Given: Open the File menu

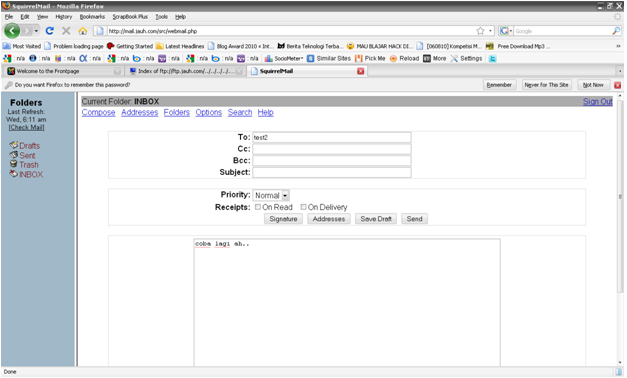Looking at the screenshot, I should pyautogui.click(x=9, y=17).
